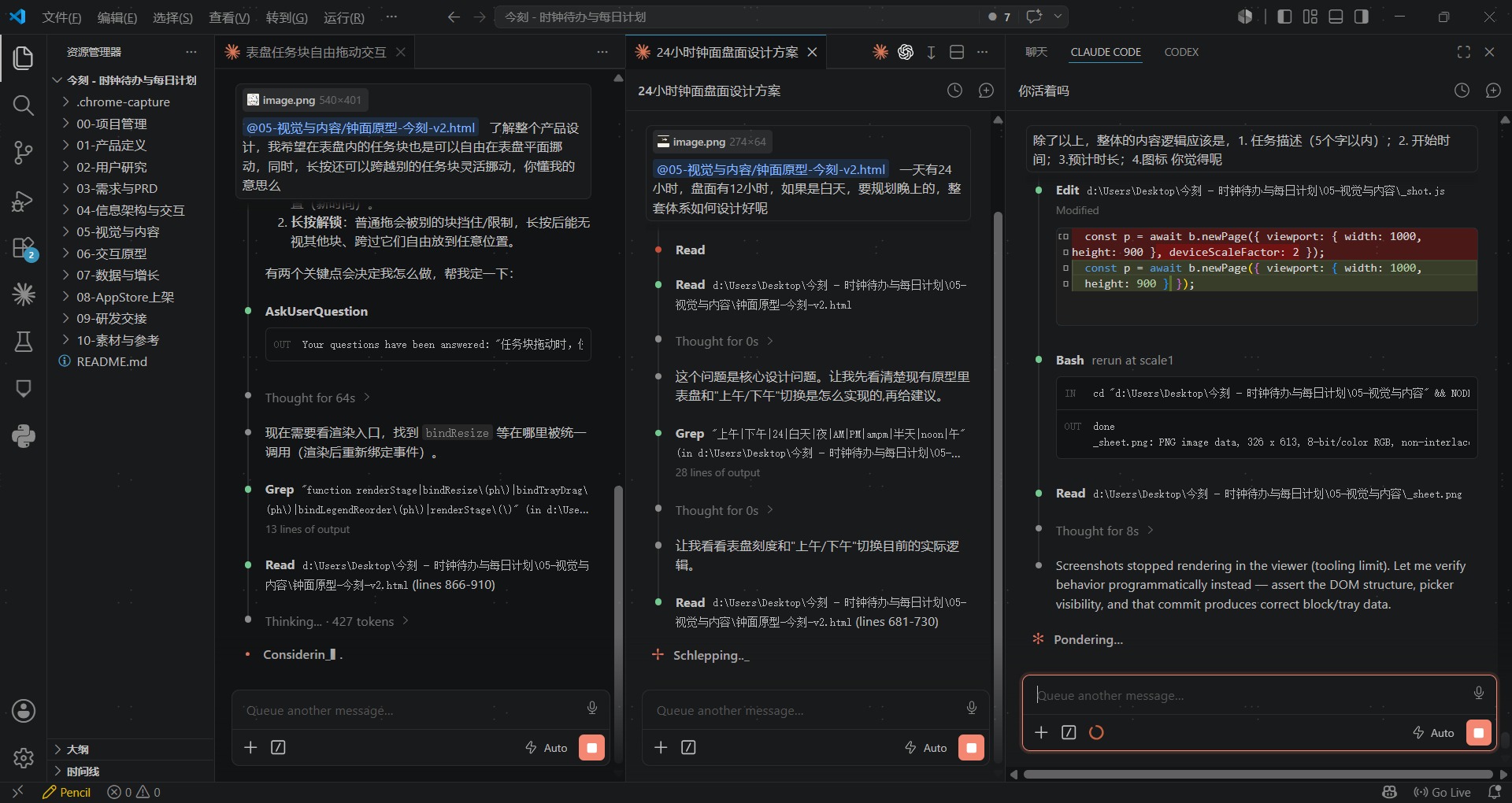Click the ChatGPT icon in editor toolbar
Viewport: 1512px width, 803px height.
click(x=906, y=52)
